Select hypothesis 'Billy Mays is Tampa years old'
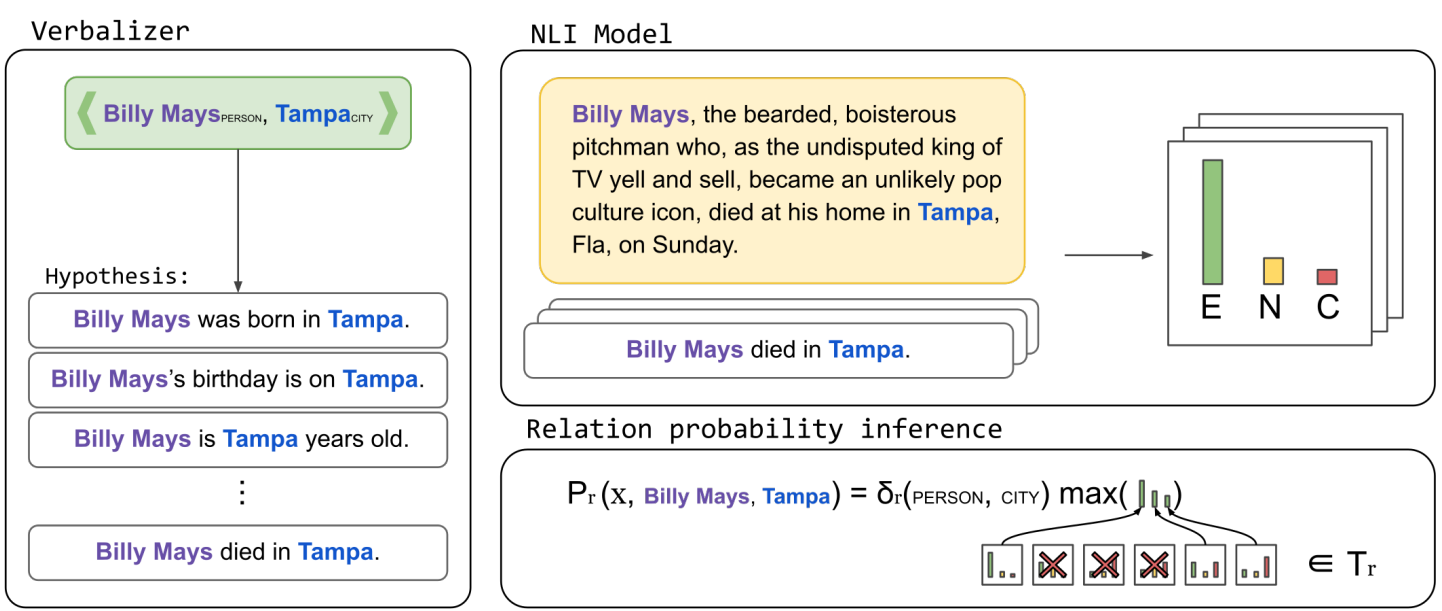 238,439
